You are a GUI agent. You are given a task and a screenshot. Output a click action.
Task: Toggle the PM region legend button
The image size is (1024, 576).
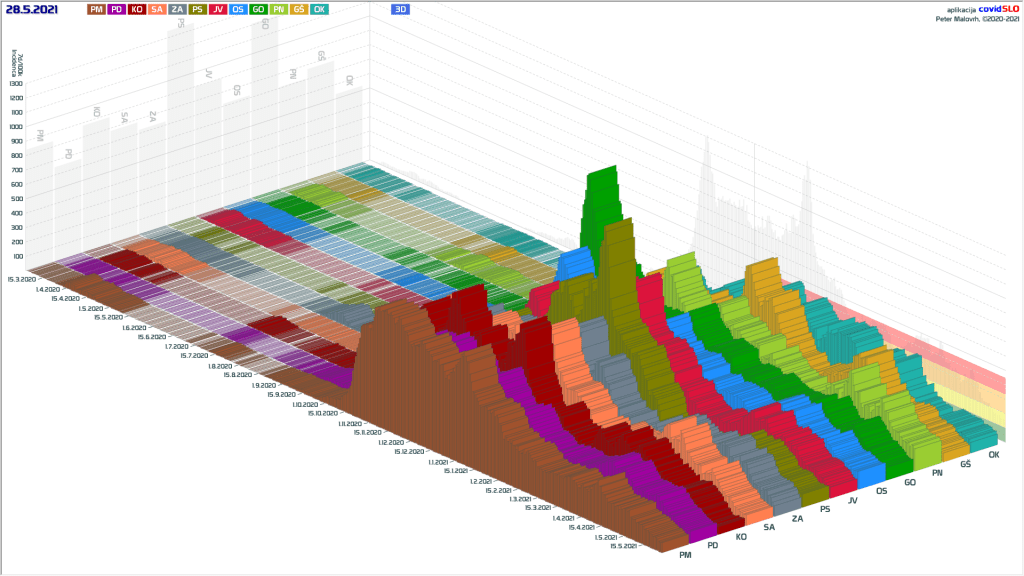[x=96, y=9]
